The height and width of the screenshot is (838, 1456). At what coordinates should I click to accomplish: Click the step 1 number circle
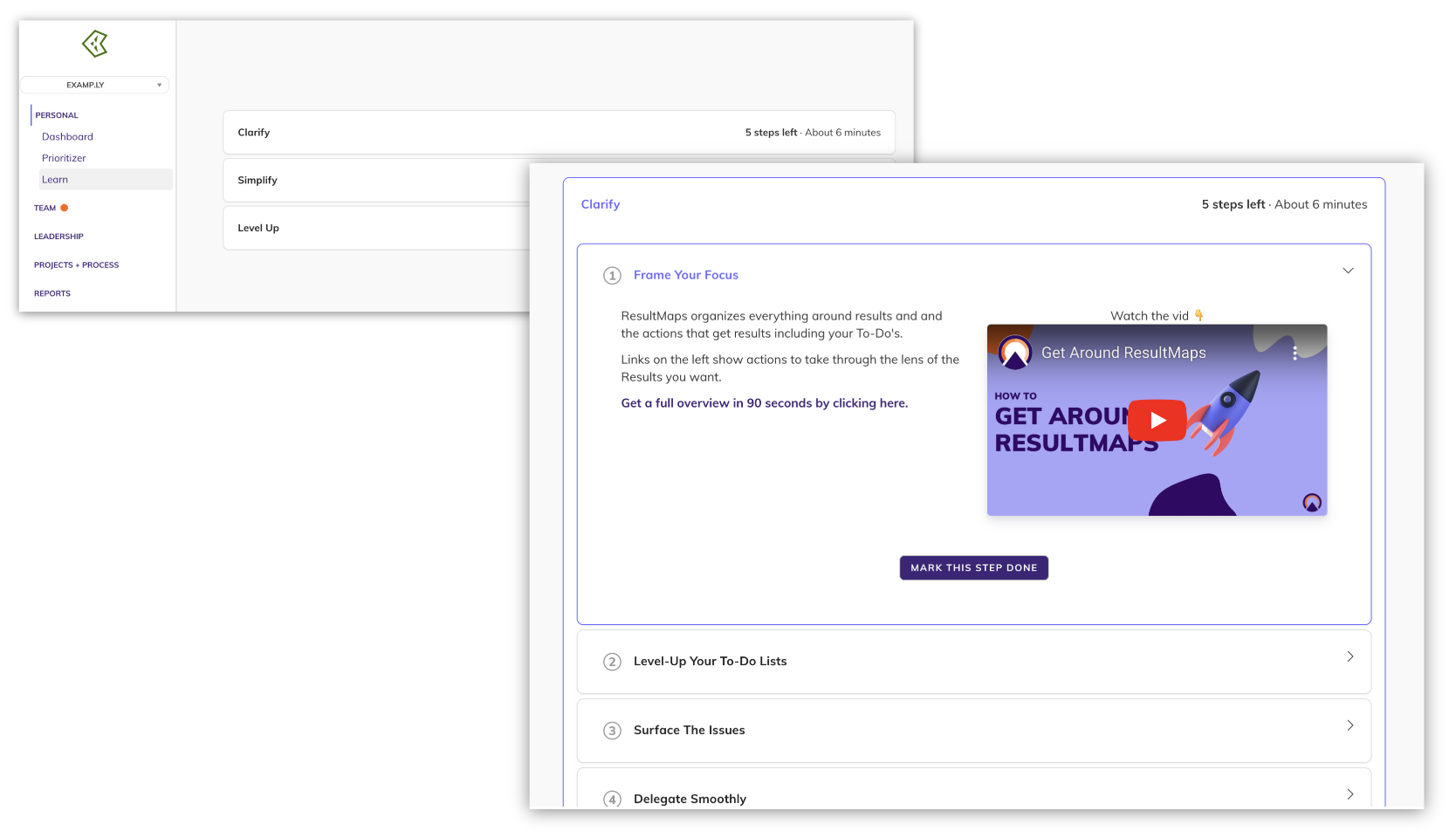pos(612,276)
